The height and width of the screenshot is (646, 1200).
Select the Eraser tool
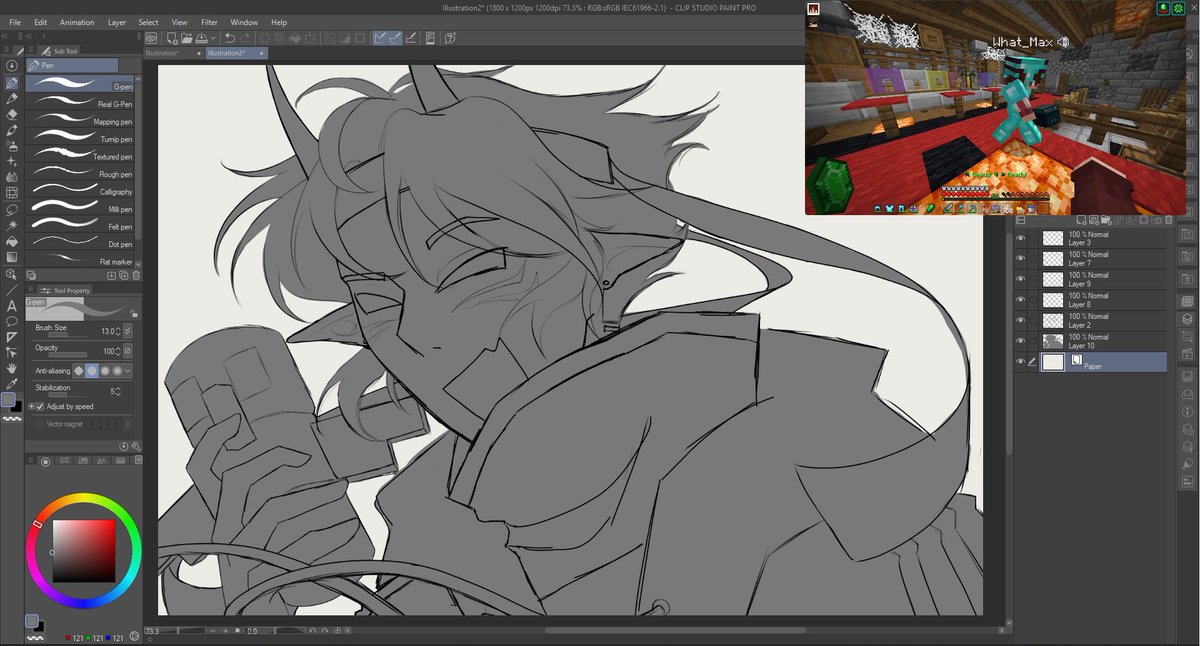pyautogui.click(x=14, y=115)
